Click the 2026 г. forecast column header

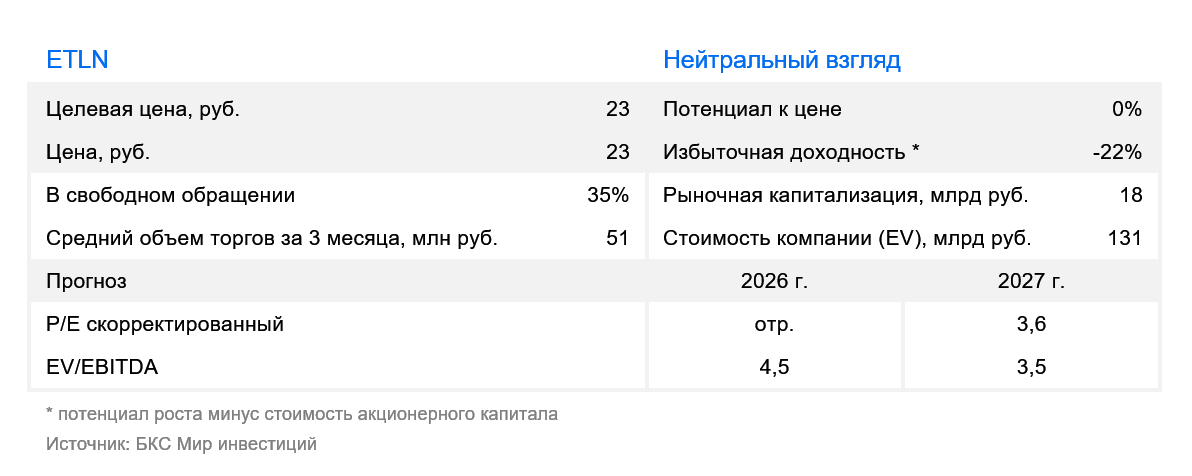(x=775, y=281)
